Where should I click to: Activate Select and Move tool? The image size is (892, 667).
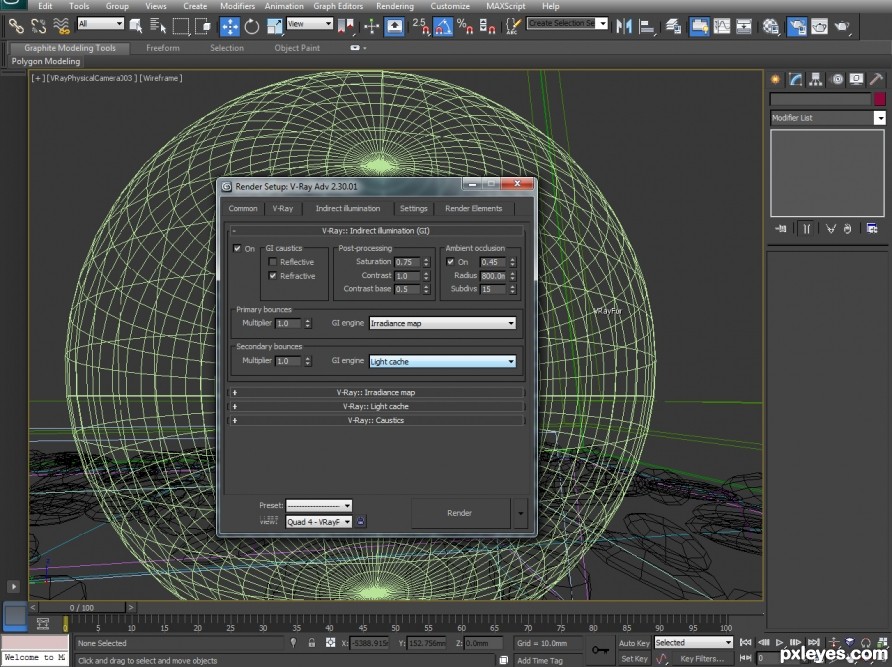coord(230,26)
